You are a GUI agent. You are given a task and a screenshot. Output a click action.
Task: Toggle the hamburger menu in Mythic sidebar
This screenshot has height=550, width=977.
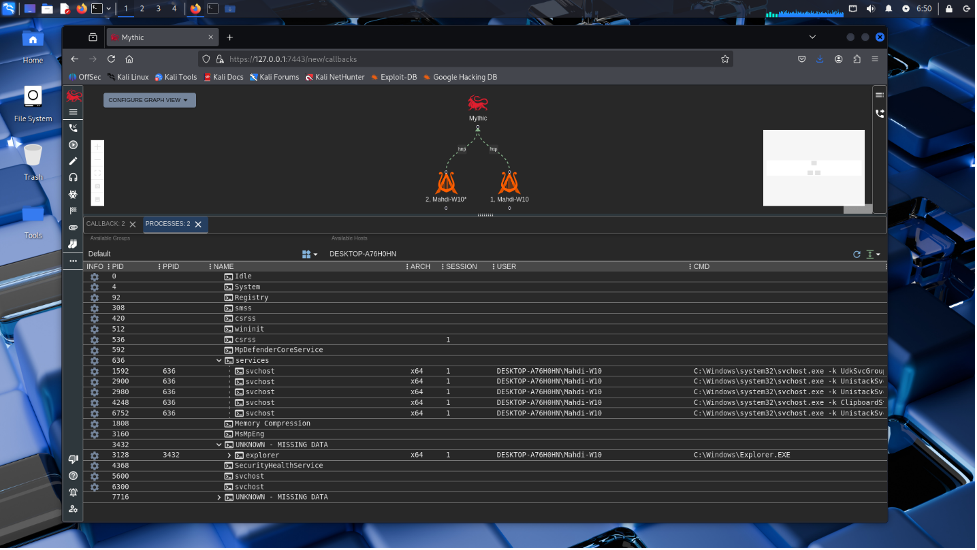point(74,112)
